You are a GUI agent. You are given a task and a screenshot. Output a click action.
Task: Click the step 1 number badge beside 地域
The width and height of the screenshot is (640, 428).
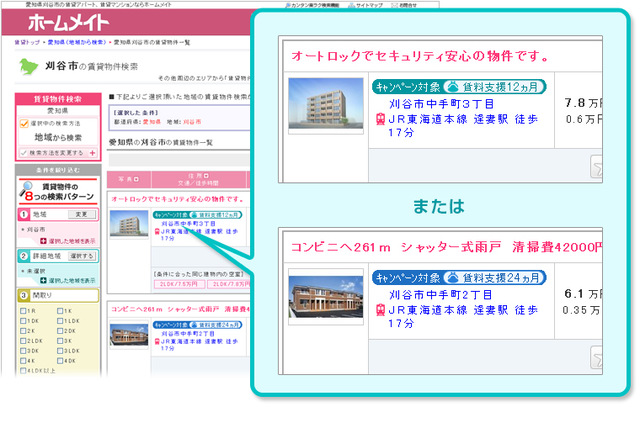(x=24, y=214)
